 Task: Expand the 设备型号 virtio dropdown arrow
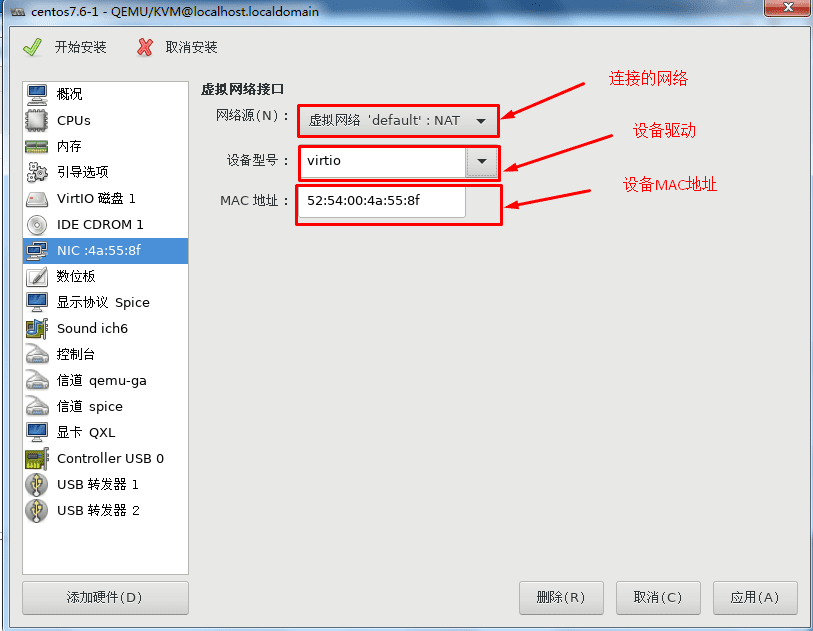[x=482, y=161]
